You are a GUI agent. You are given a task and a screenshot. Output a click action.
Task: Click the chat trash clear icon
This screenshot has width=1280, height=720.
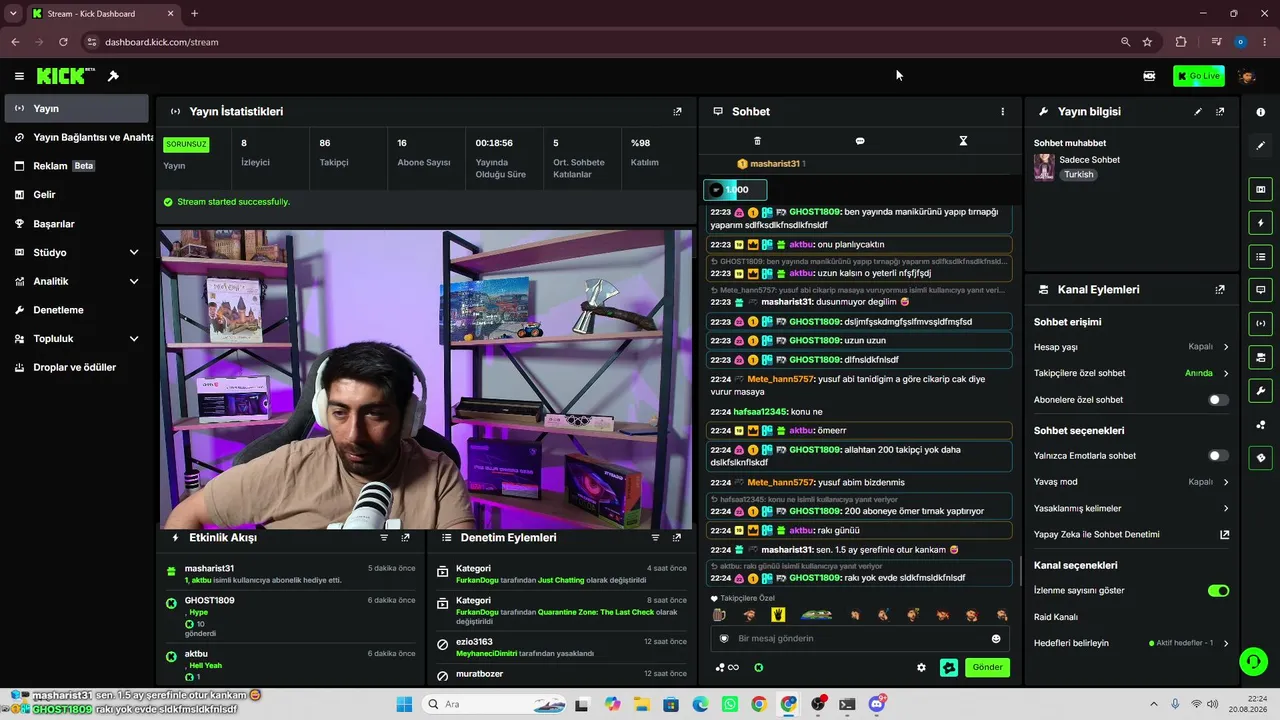[757, 141]
